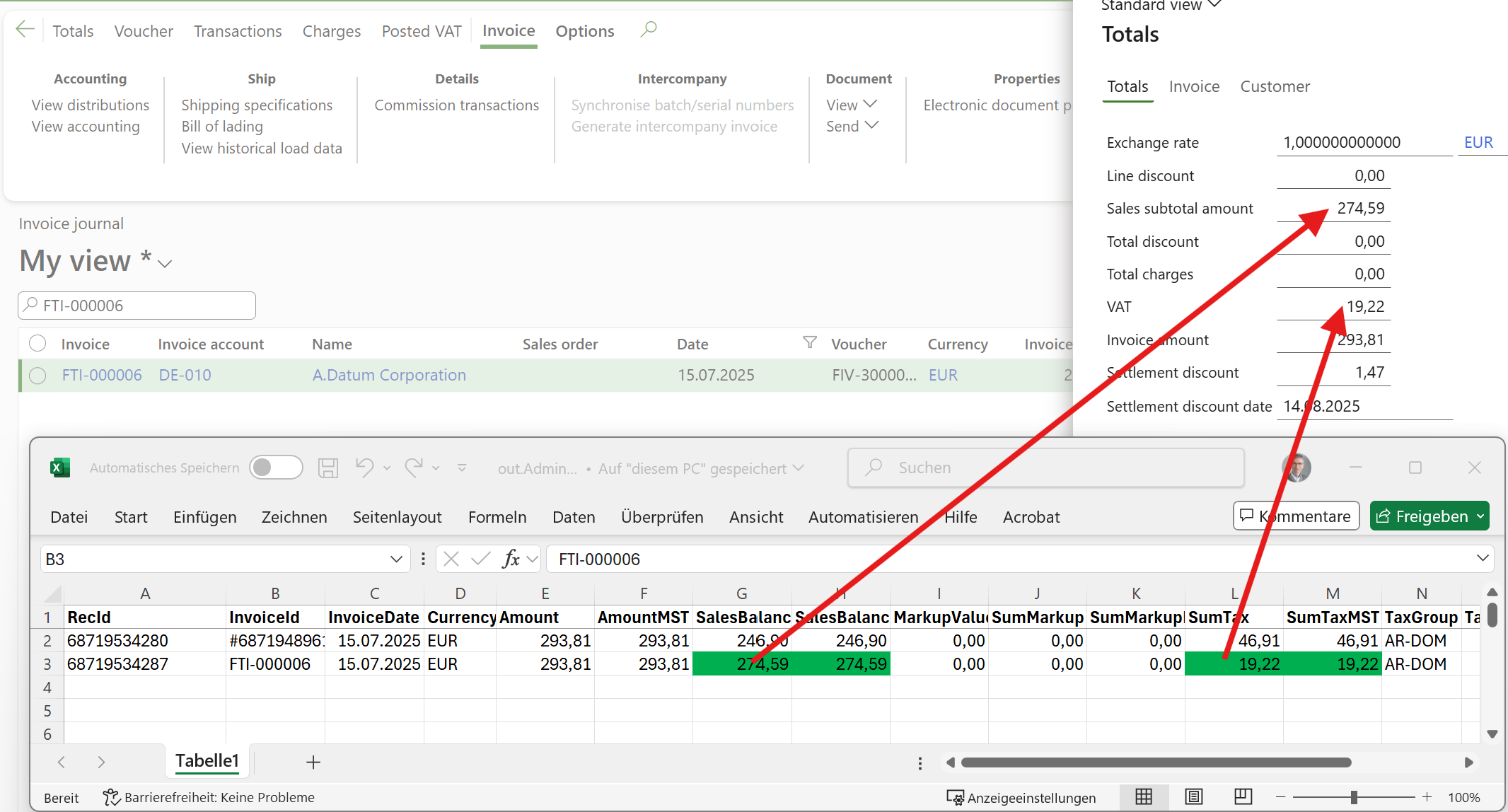Viewport: 1508px width, 812px height.
Task: Expand the My view dropdown chevron
Action: (165, 264)
